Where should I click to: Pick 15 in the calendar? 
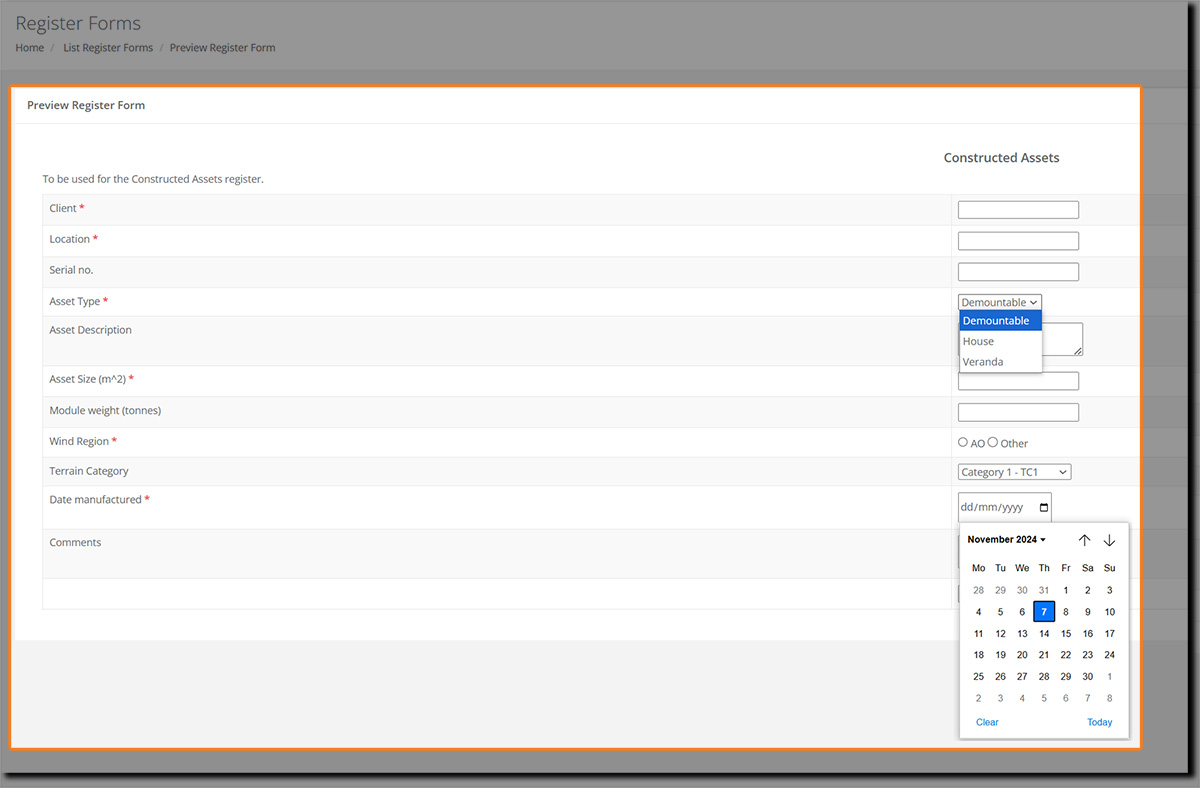pos(1066,634)
